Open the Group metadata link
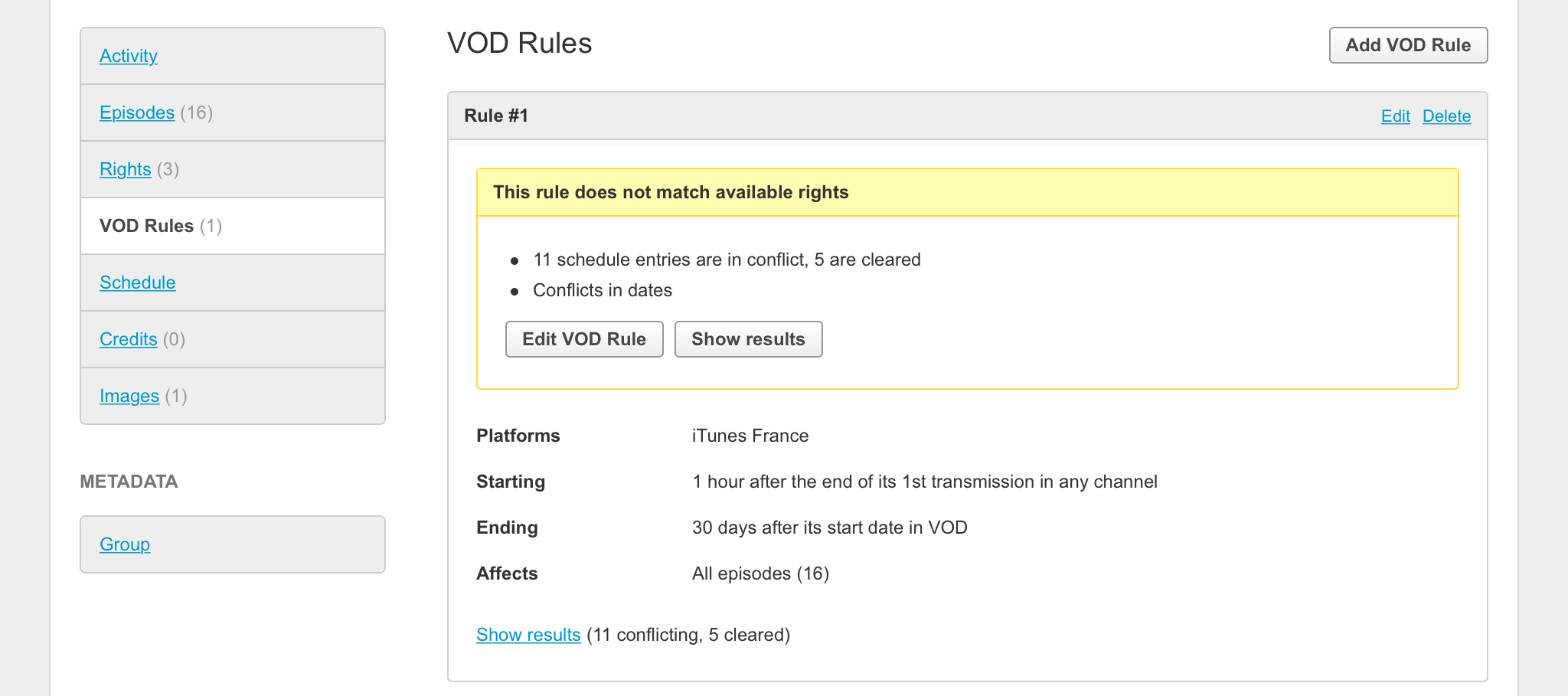The height and width of the screenshot is (696, 1568). pos(125,544)
